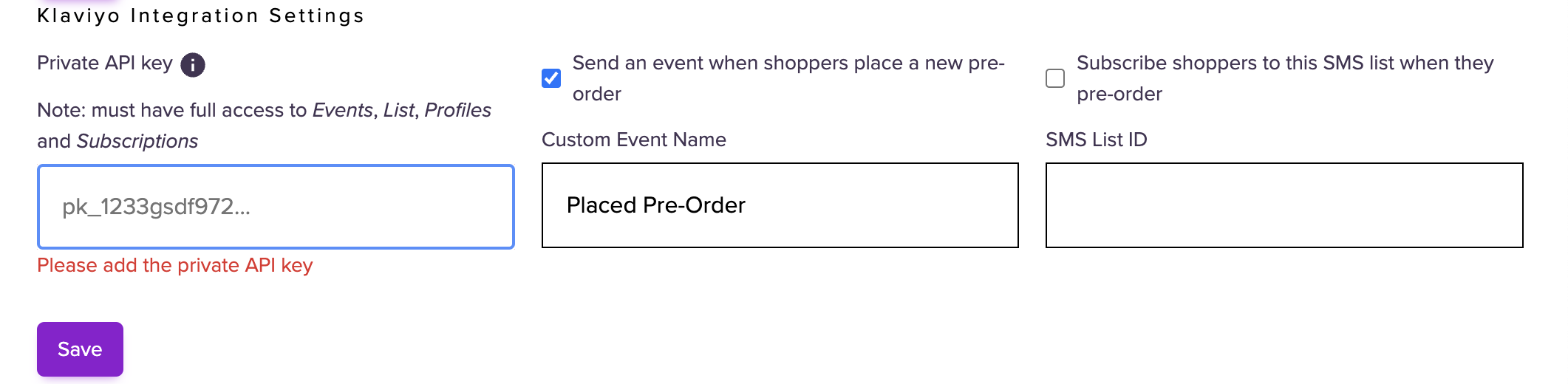Select the empty SMS List ID field
Viewport: 1568px width, 384px height.
pos(1284,205)
